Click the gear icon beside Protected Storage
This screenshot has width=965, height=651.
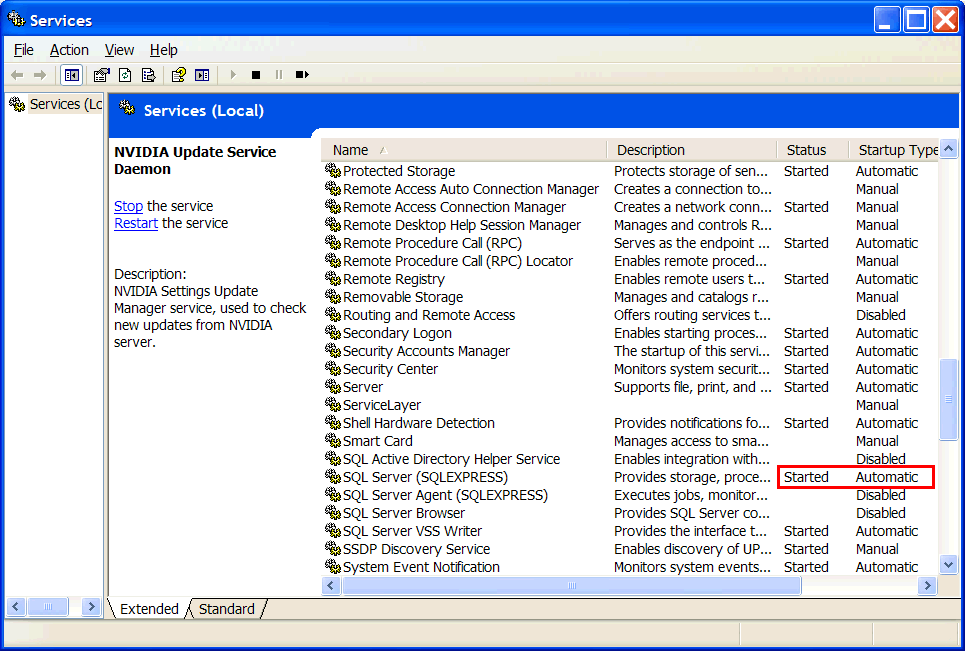click(333, 170)
